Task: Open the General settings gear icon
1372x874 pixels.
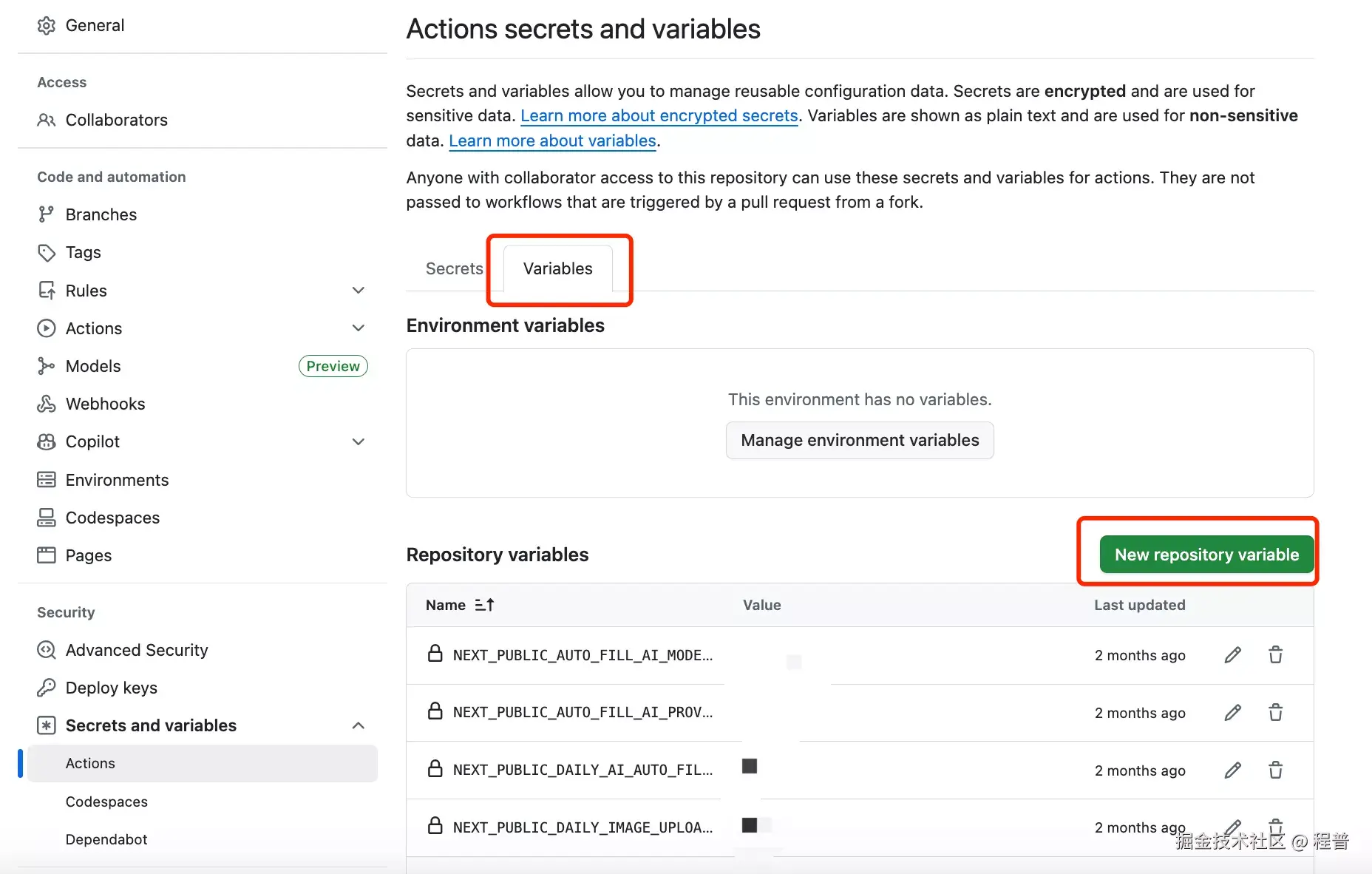Action: pos(46,24)
